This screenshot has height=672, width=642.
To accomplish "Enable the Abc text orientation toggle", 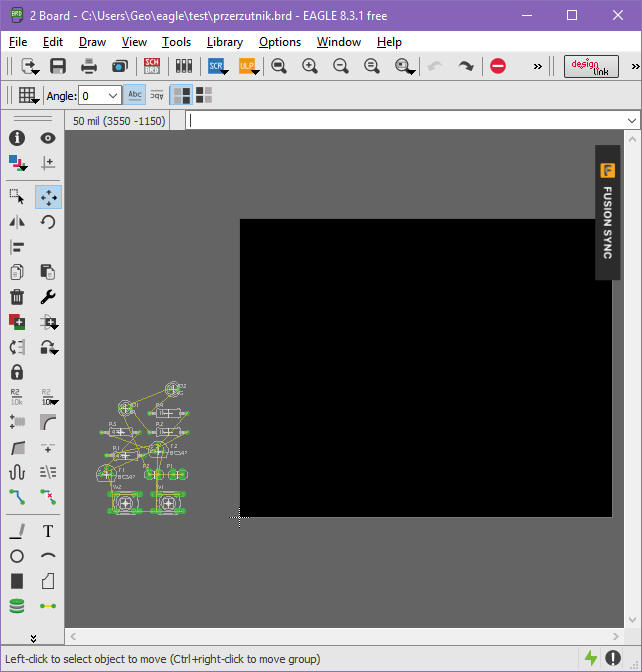I will click(x=135, y=95).
